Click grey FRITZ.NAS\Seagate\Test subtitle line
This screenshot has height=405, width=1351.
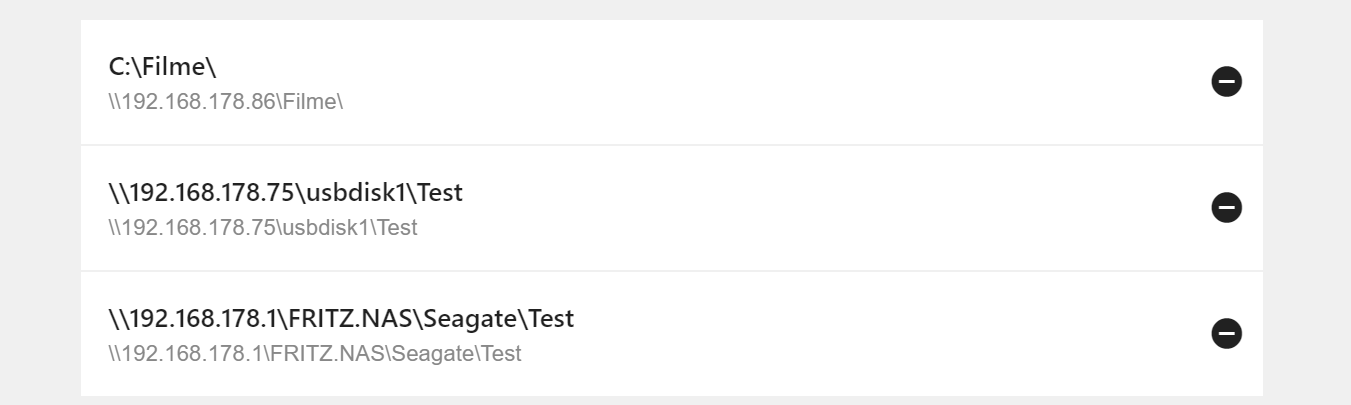315,353
